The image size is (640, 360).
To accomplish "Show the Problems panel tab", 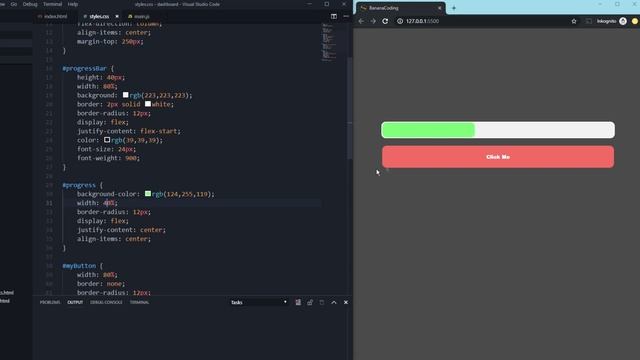I will [50, 302].
